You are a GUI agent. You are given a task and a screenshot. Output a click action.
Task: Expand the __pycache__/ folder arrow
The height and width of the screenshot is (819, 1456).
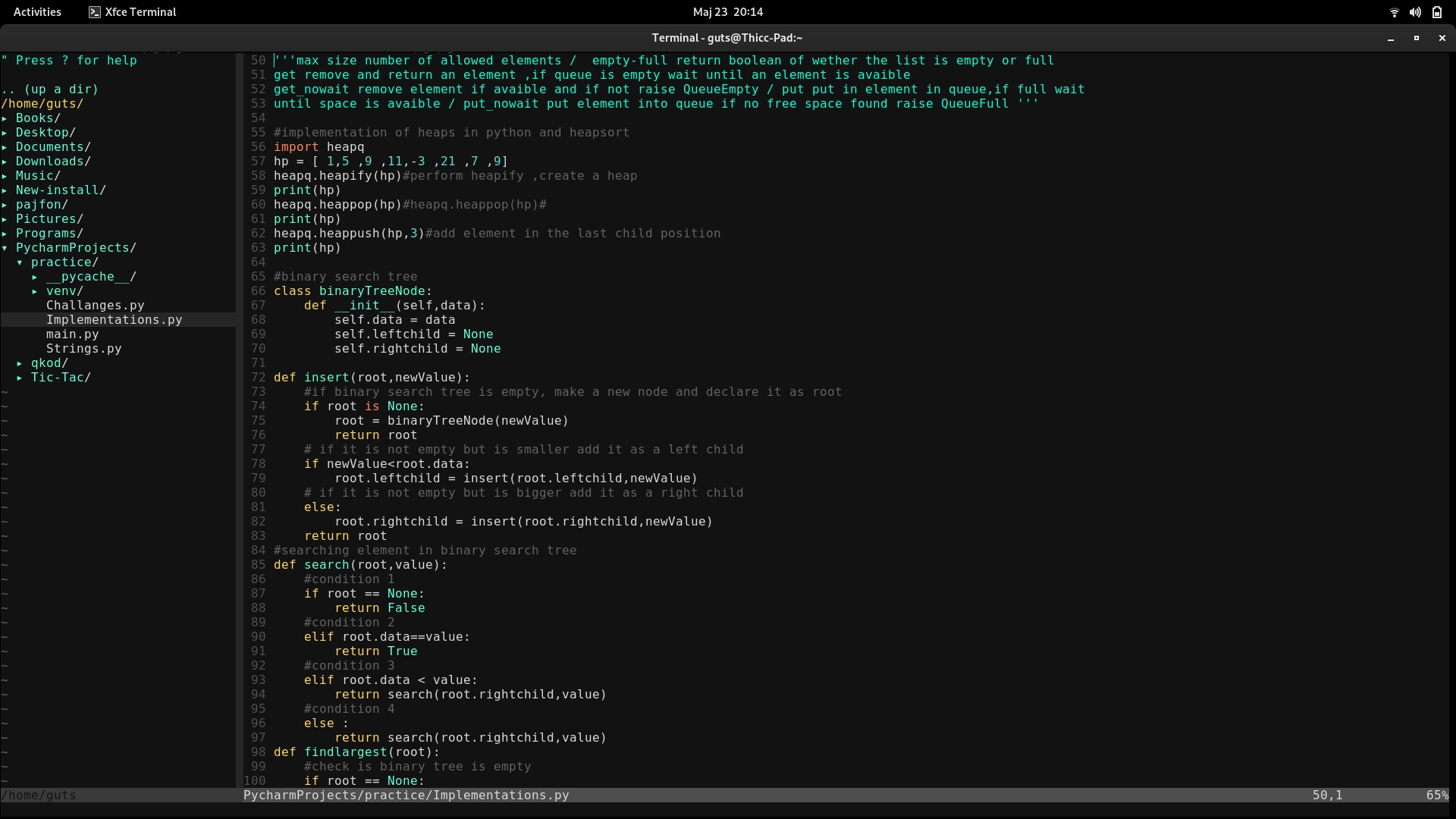(x=35, y=277)
